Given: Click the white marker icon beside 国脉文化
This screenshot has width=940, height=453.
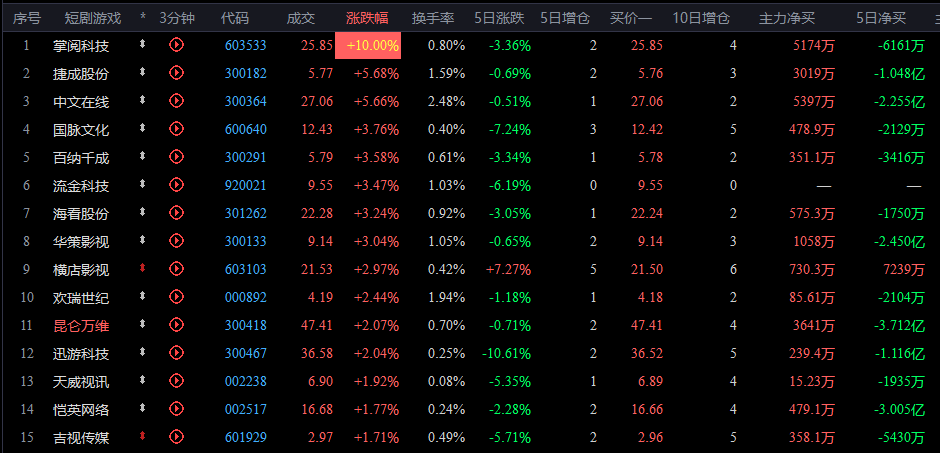Looking at the screenshot, I should coord(142,128).
